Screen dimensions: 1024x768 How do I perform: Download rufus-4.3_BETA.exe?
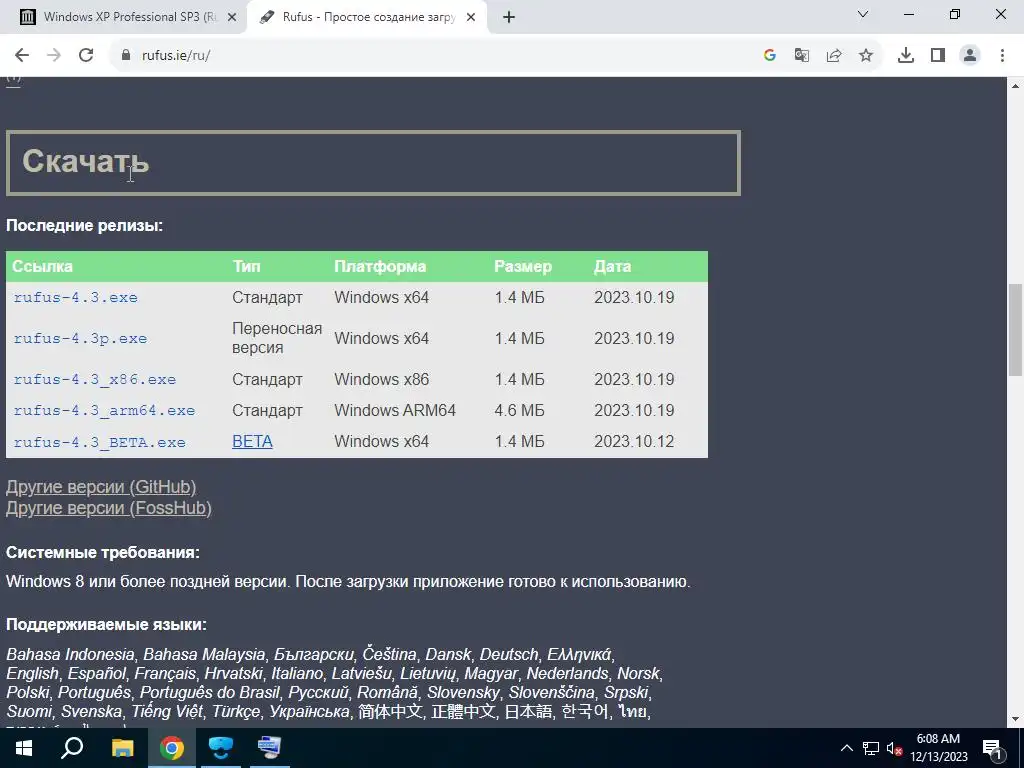click(x=99, y=441)
